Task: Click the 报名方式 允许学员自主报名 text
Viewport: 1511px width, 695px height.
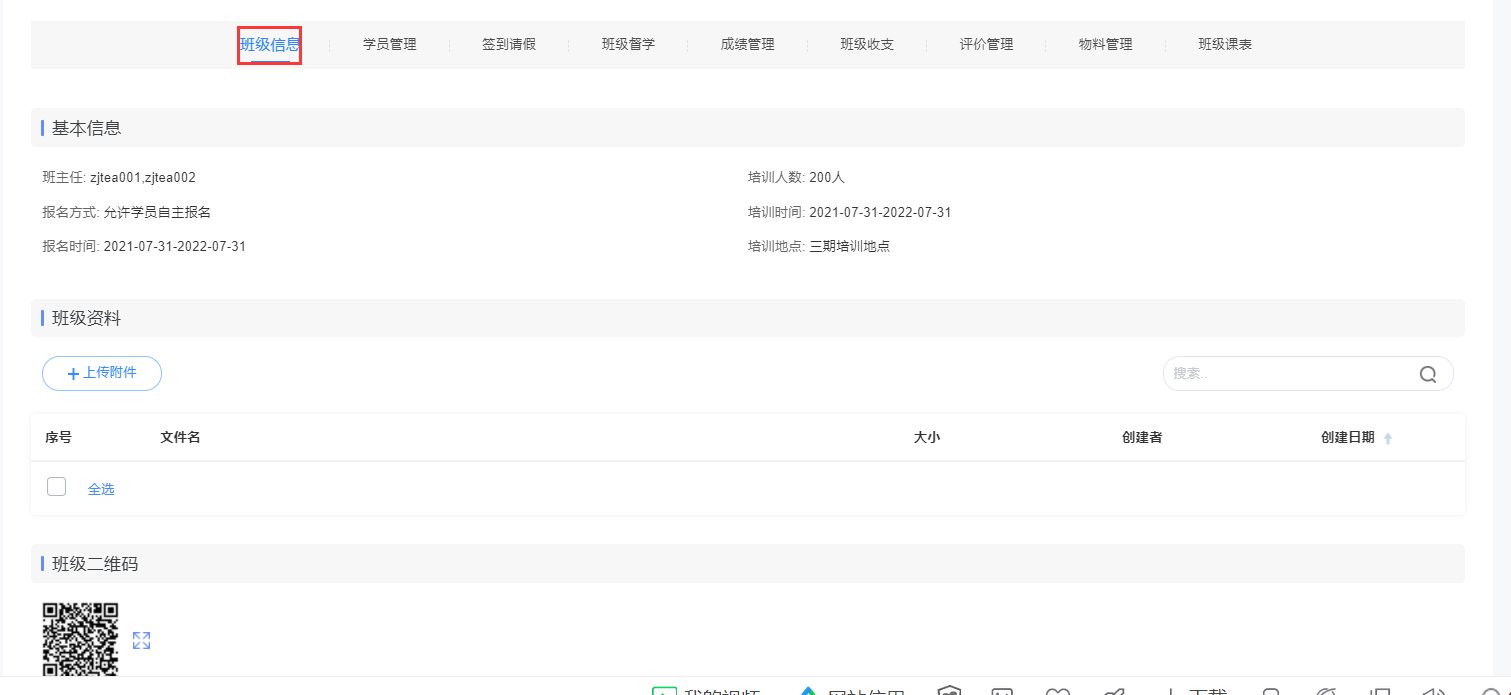Action: 127,212
